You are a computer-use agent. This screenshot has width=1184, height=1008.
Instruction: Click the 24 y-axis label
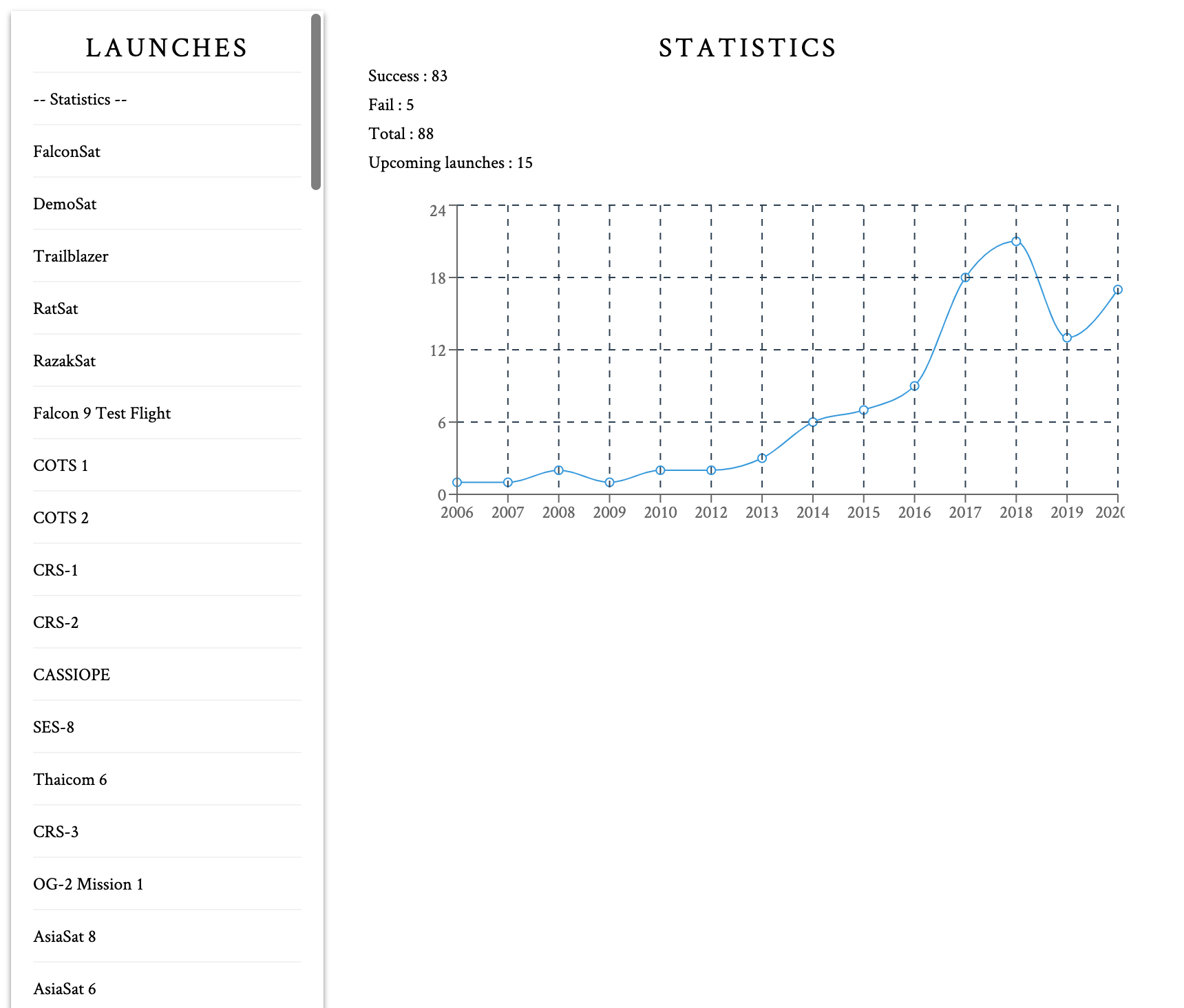pyautogui.click(x=438, y=211)
